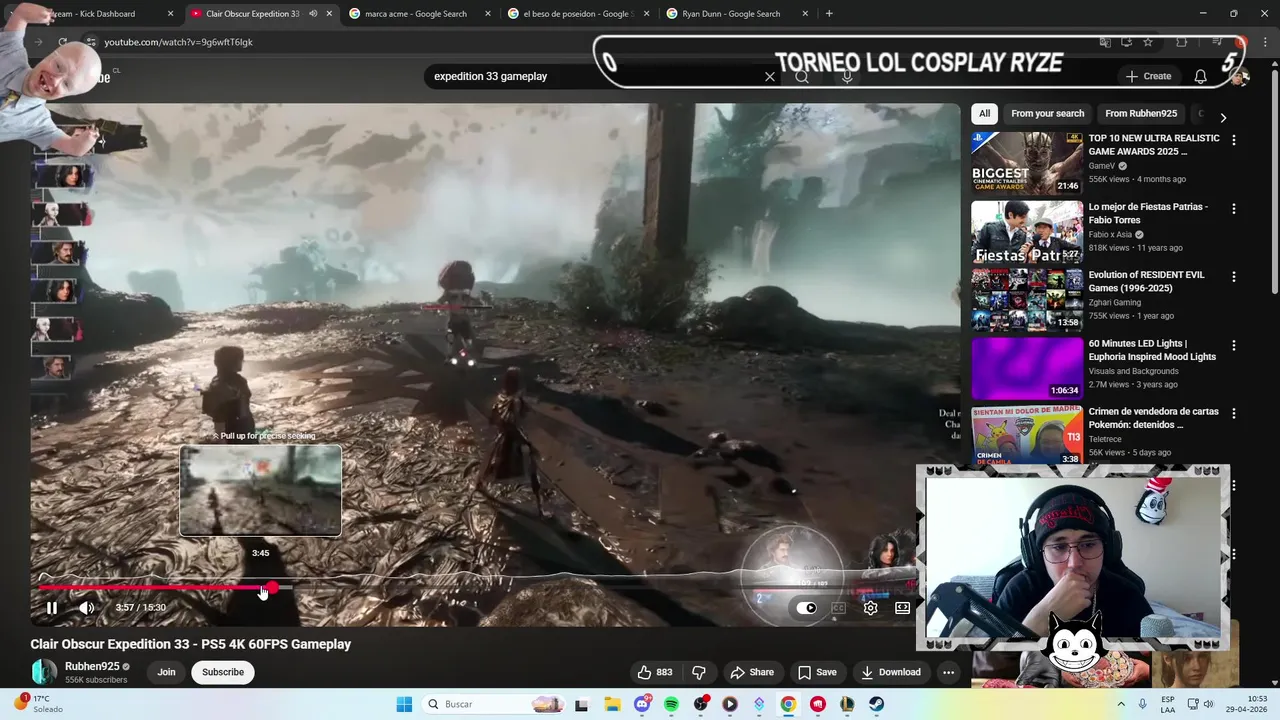Open options menu for TOP 10 video
Screen dimensions: 1280x720
coord(1234,141)
